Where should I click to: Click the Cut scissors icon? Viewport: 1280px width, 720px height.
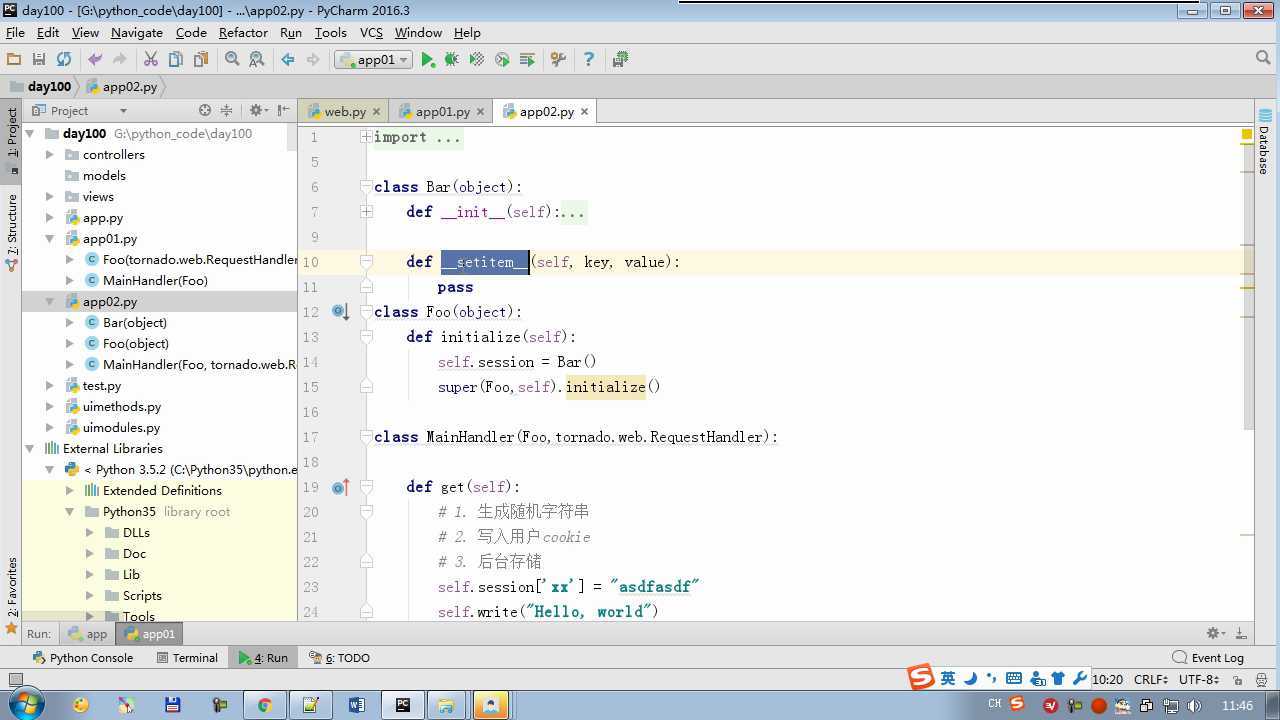(x=151, y=60)
